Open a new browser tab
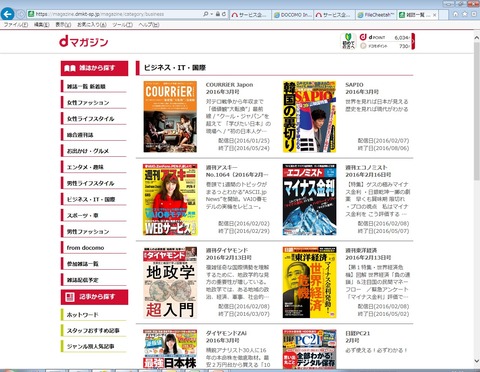 [x=443, y=15]
